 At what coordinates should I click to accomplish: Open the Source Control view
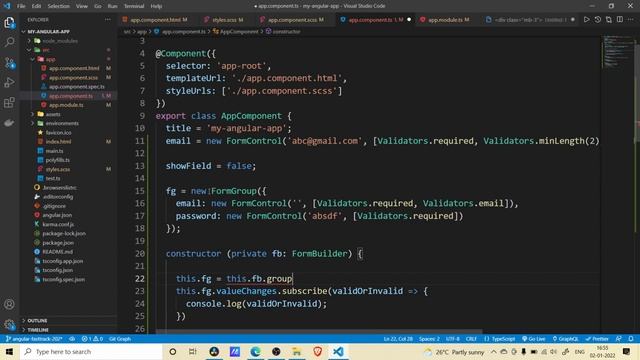pyautogui.click(x=9, y=62)
